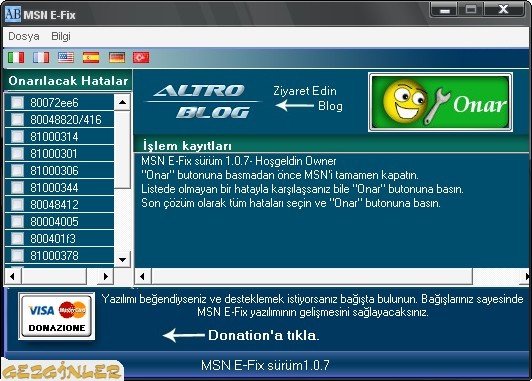Tick the 81000378 error checkbox
Image resolution: width=532 pixels, height=381 pixels.
(x=17, y=255)
